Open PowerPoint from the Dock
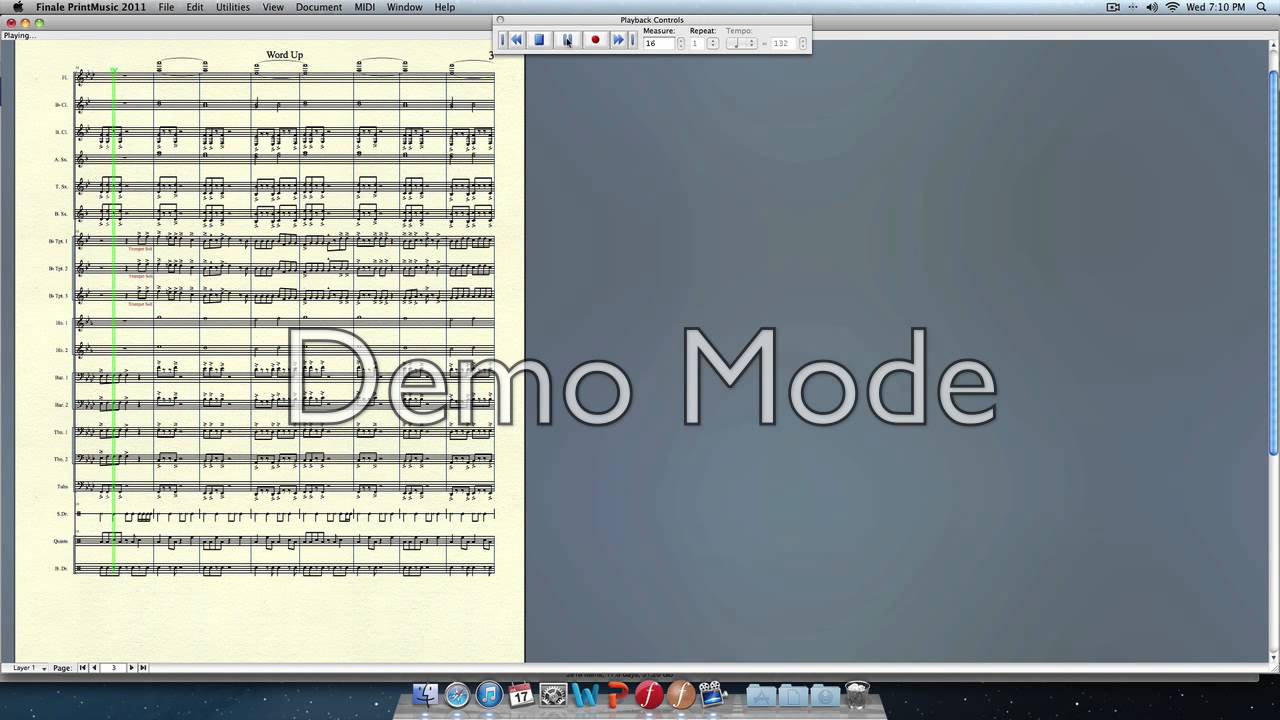Viewport: 1280px width, 720px height. (x=617, y=694)
